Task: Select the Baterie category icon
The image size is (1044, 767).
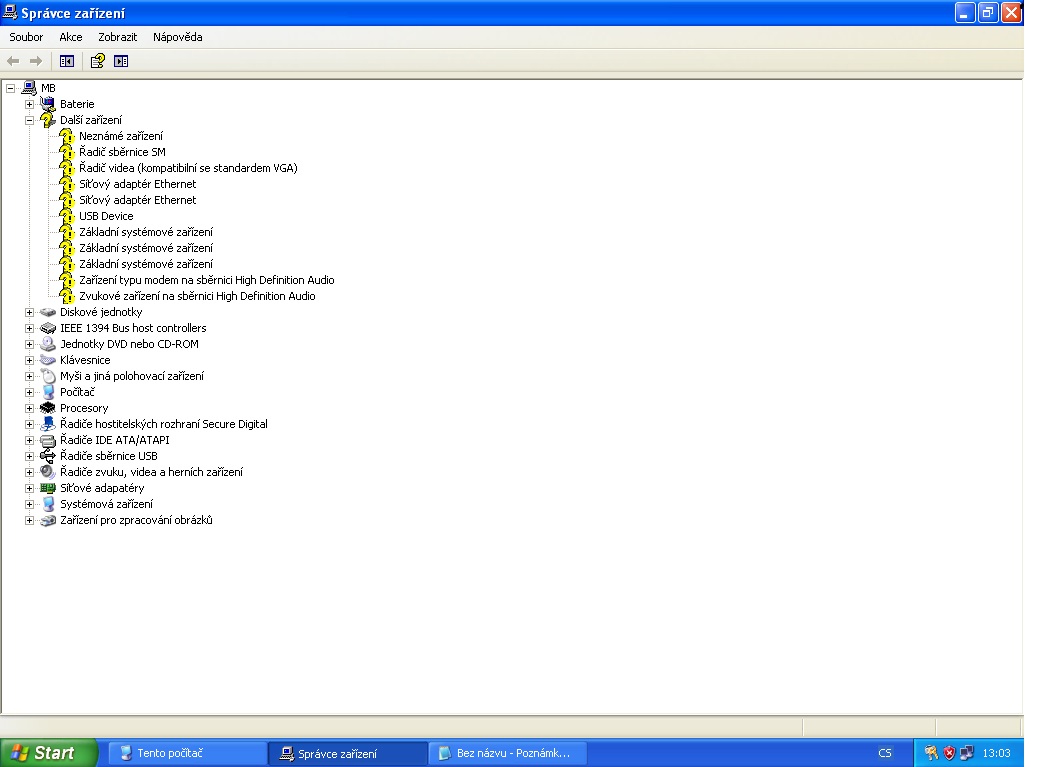Action: (x=48, y=104)
